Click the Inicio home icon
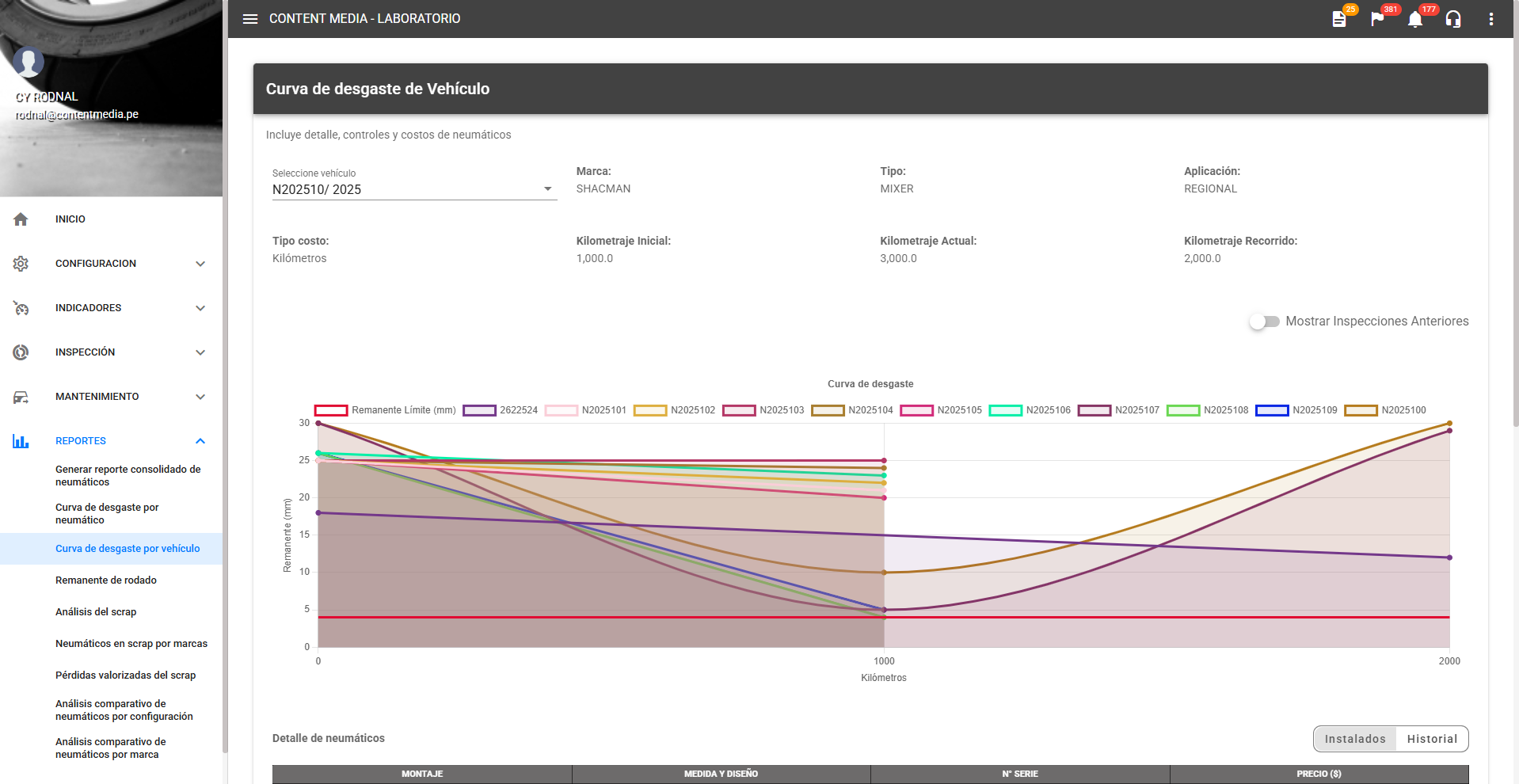 click(21, 219)
